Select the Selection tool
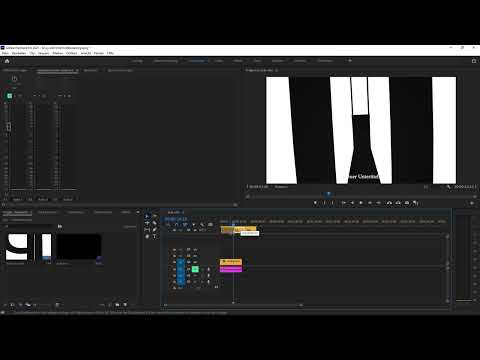The width and height of the screenshot is (480, 360). coord(147,216)
